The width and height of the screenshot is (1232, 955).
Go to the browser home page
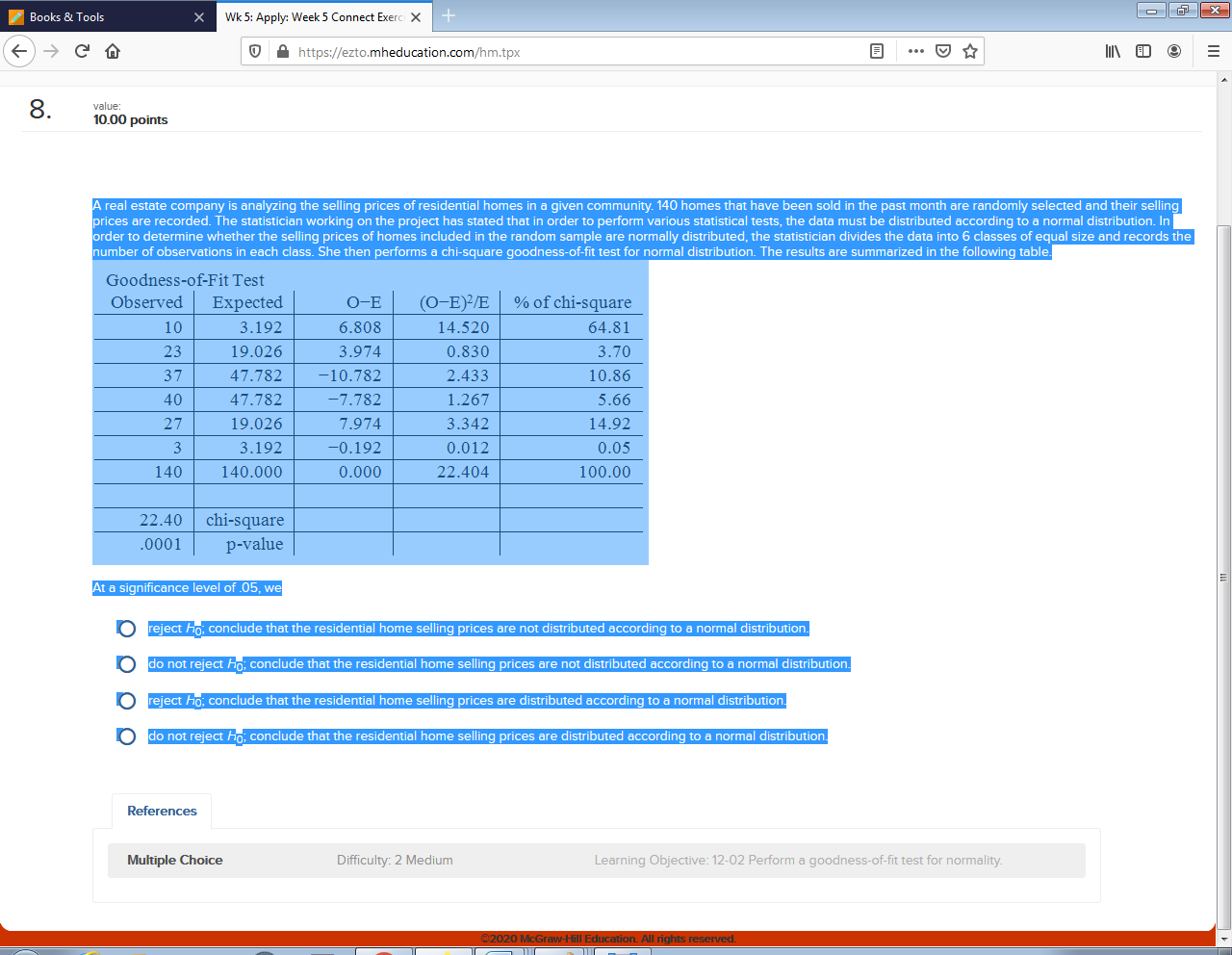[112, 51]
